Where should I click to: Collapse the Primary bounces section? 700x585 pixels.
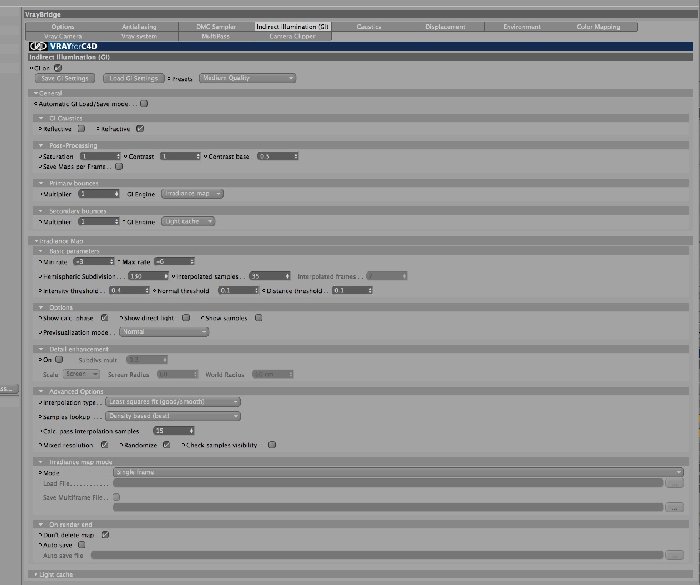point(41,183)
